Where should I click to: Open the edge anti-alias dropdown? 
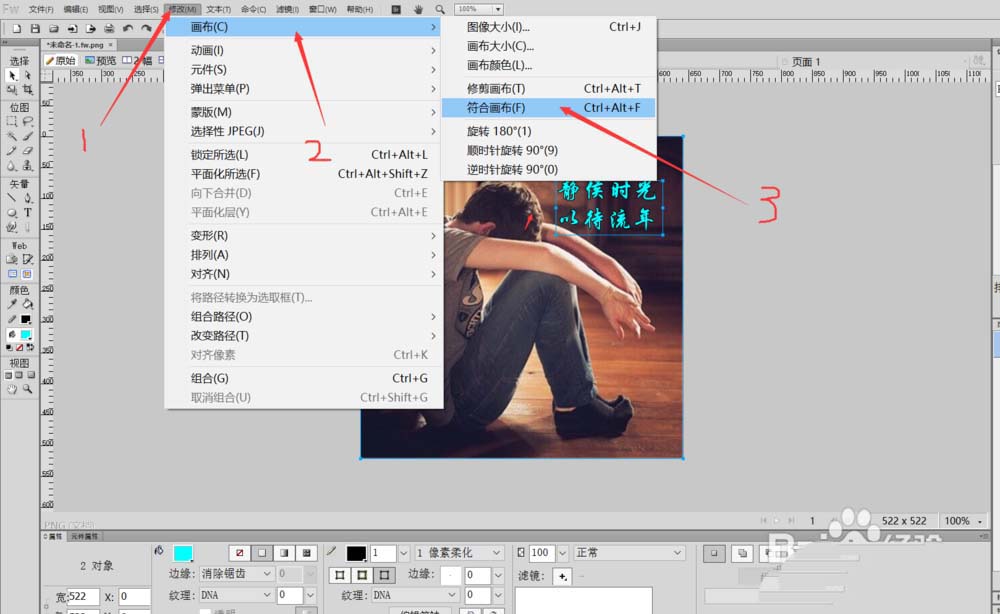pos(237,574)
